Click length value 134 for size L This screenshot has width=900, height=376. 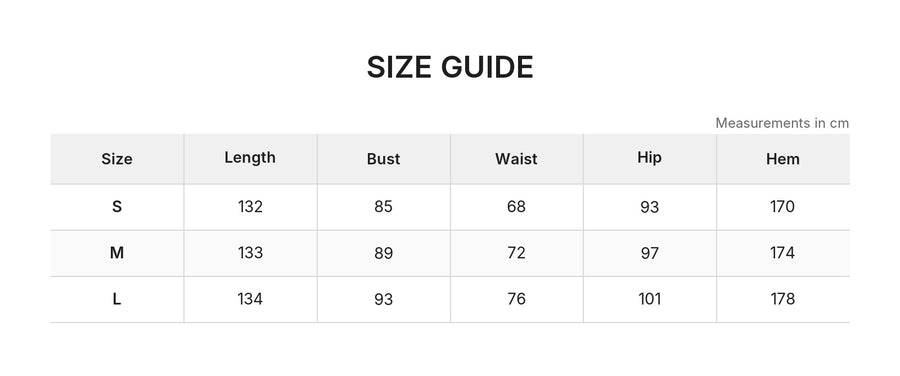250,299
